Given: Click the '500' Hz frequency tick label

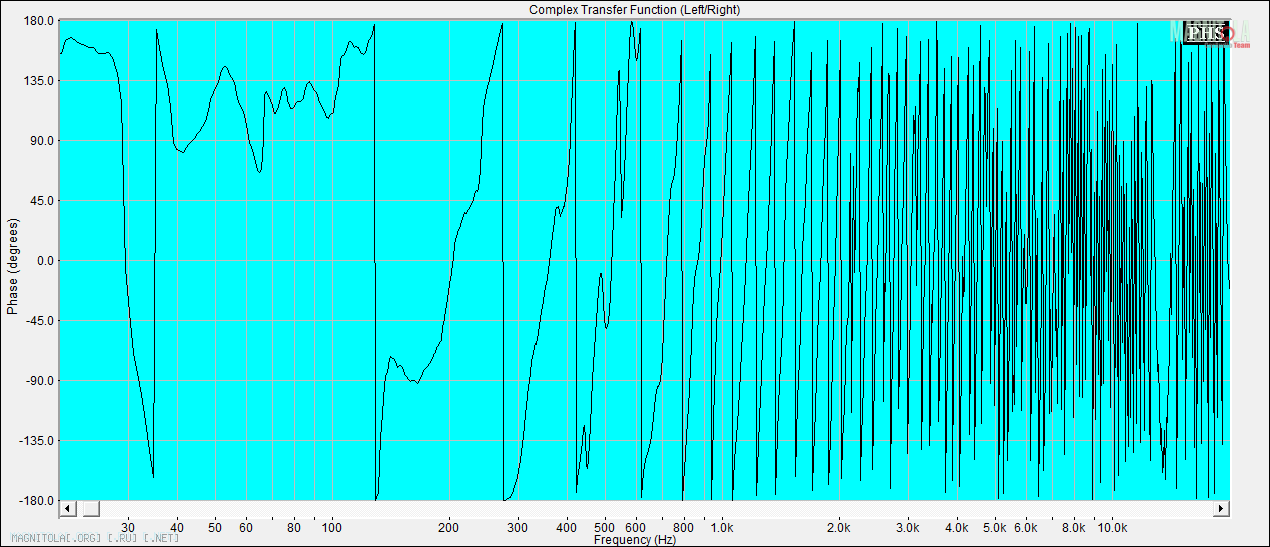Looking at the screenshot, I should (x=604, y=527).
